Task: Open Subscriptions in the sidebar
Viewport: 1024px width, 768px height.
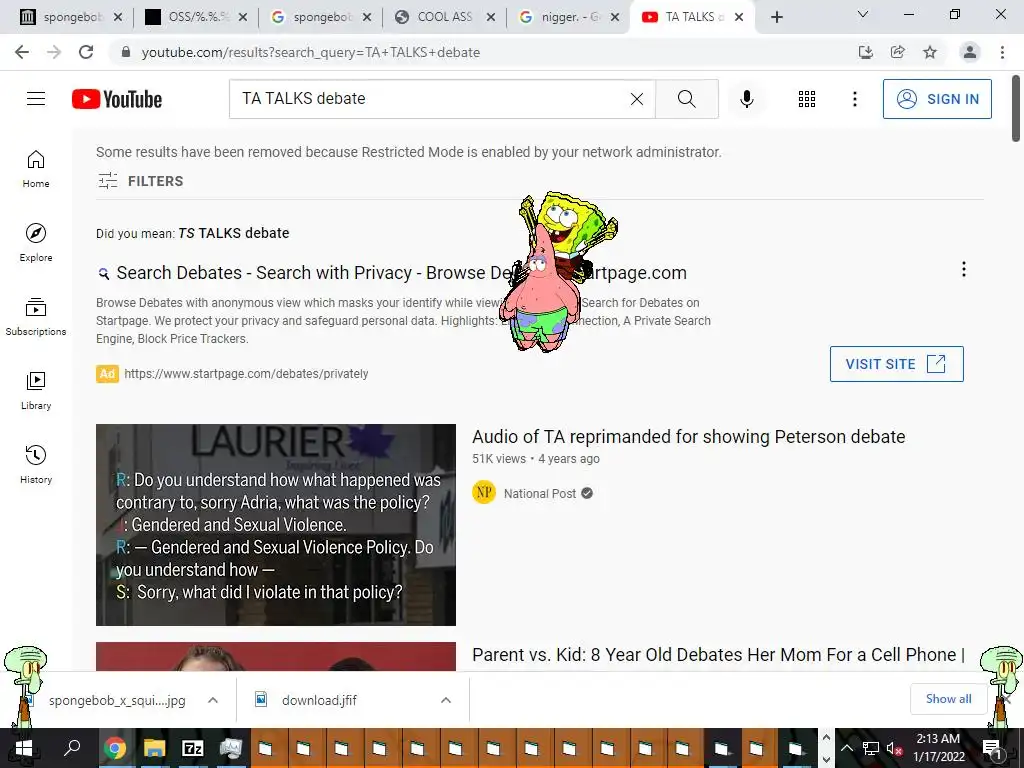Action: [36, 316]
